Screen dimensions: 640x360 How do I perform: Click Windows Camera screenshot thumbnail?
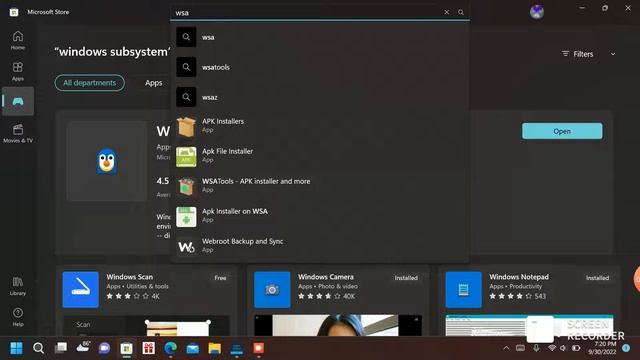(338, 325)
